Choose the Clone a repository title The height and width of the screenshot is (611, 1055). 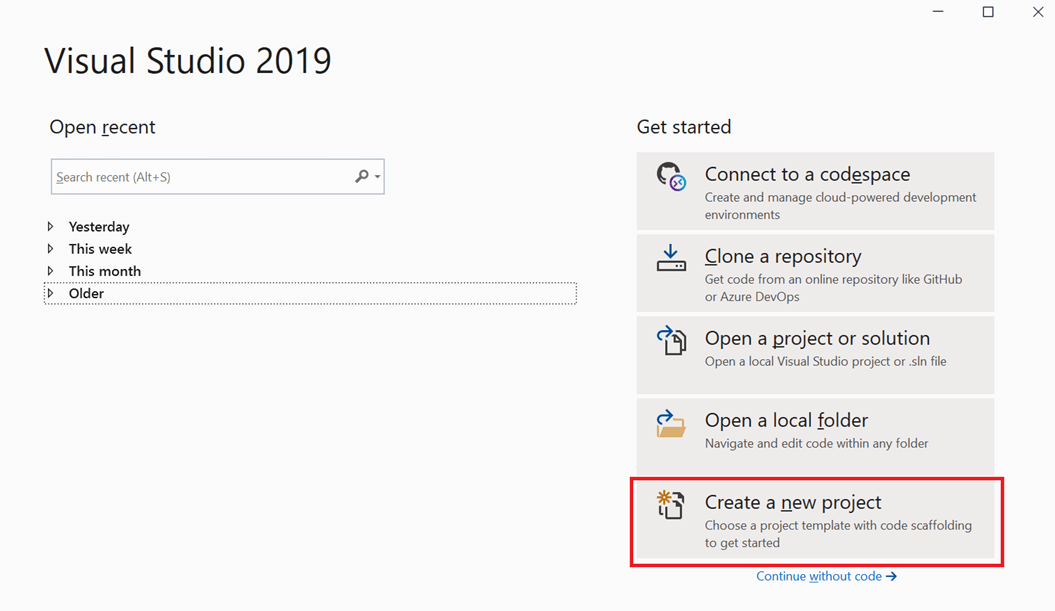[x=783, y=256]
